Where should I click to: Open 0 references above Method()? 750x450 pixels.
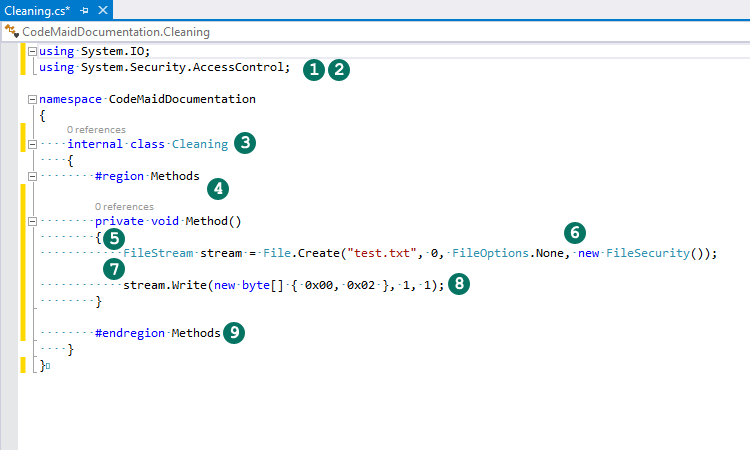tap(124, 207)
